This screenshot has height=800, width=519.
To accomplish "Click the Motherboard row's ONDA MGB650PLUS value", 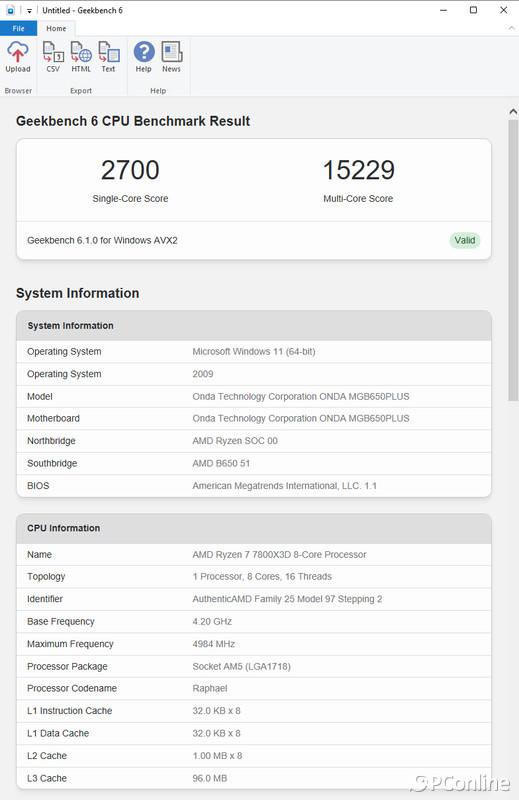I will pos(301,418).
